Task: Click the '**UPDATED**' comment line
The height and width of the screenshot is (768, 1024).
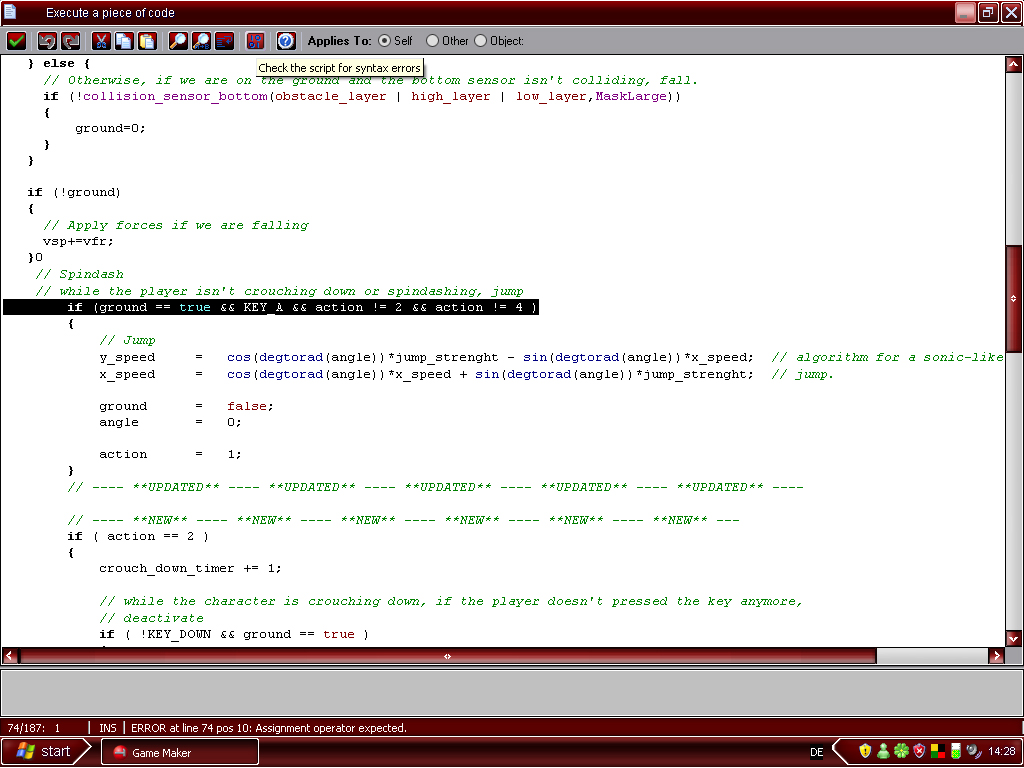Action: [436, 487]
